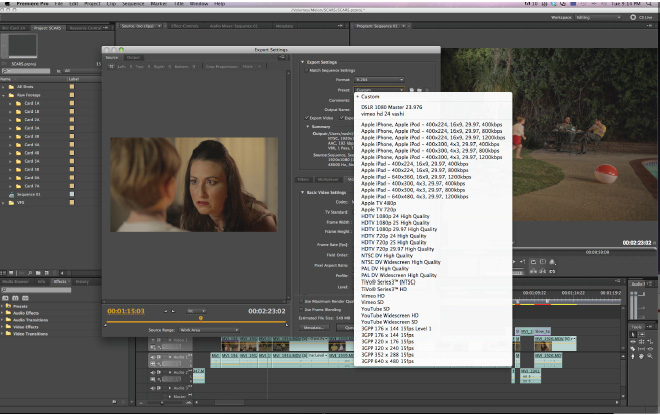
Task: Open Sequence 01 in Project panel
Action: pyautogui.click(x=28, y=194)
